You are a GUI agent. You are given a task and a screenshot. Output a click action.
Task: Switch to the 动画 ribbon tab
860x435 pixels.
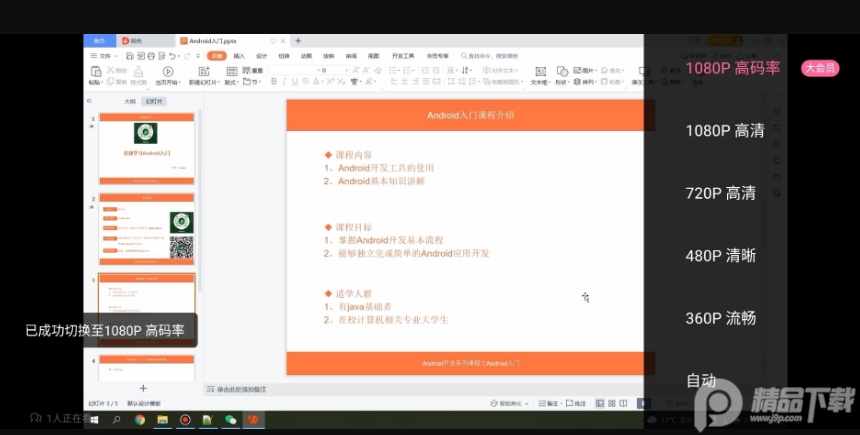pyautogui.click(x=306, y=56)
